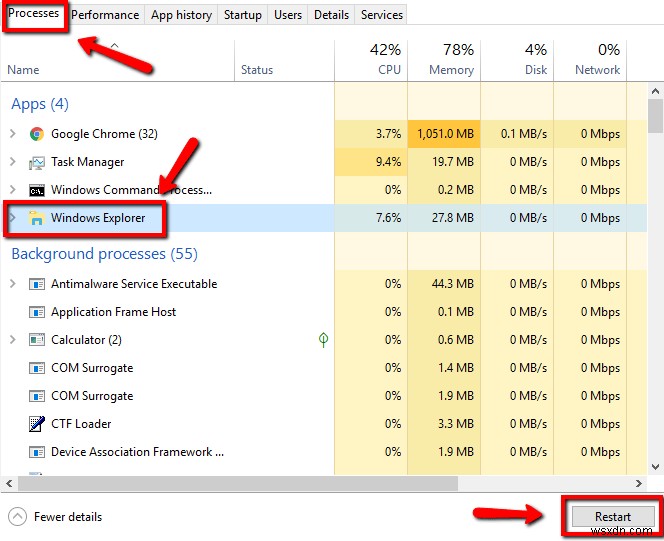Select the Application Frame Host row name
664x541 pixels.
113,312
